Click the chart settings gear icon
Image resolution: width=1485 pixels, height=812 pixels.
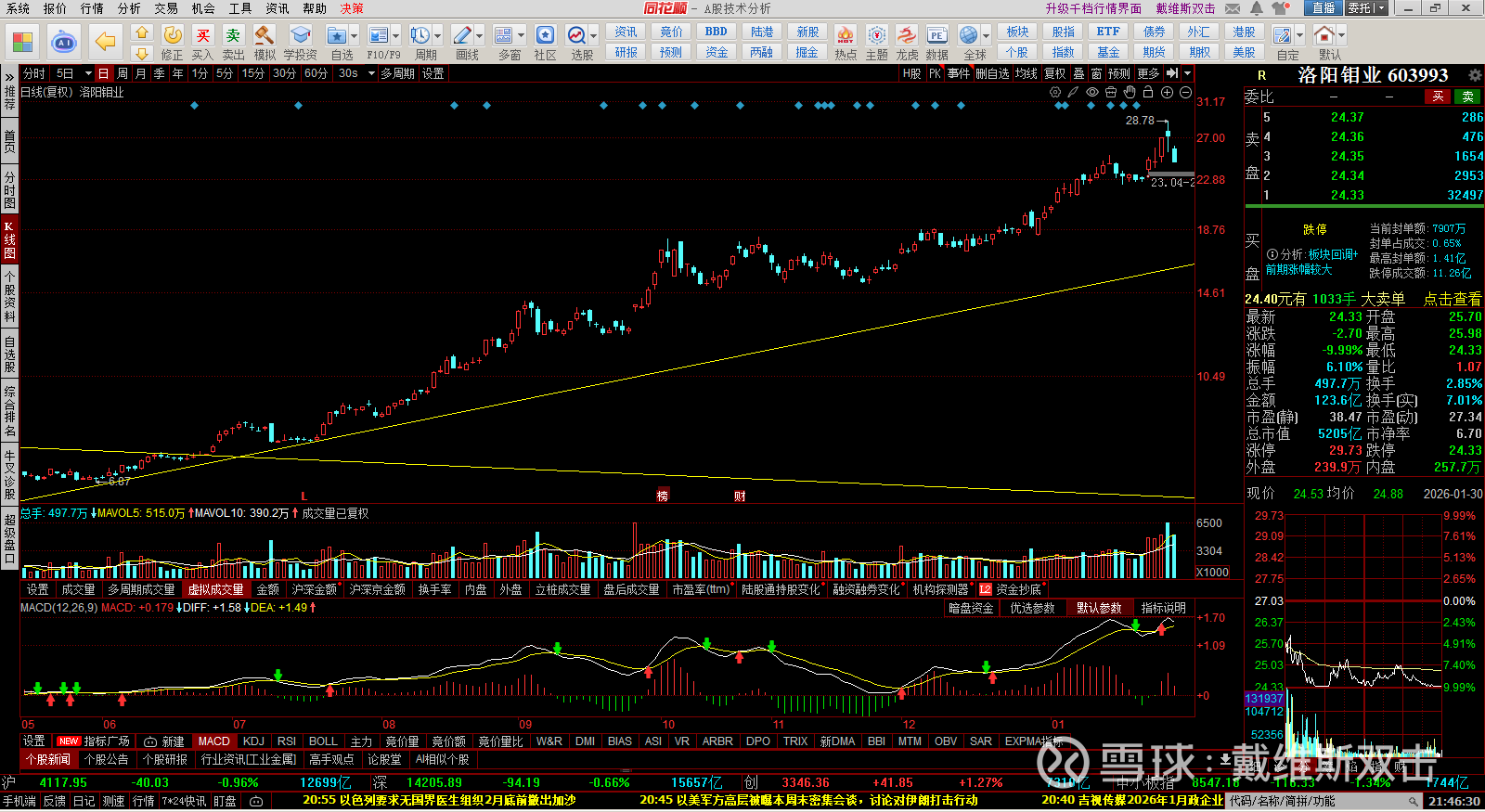click(1055, 92)
